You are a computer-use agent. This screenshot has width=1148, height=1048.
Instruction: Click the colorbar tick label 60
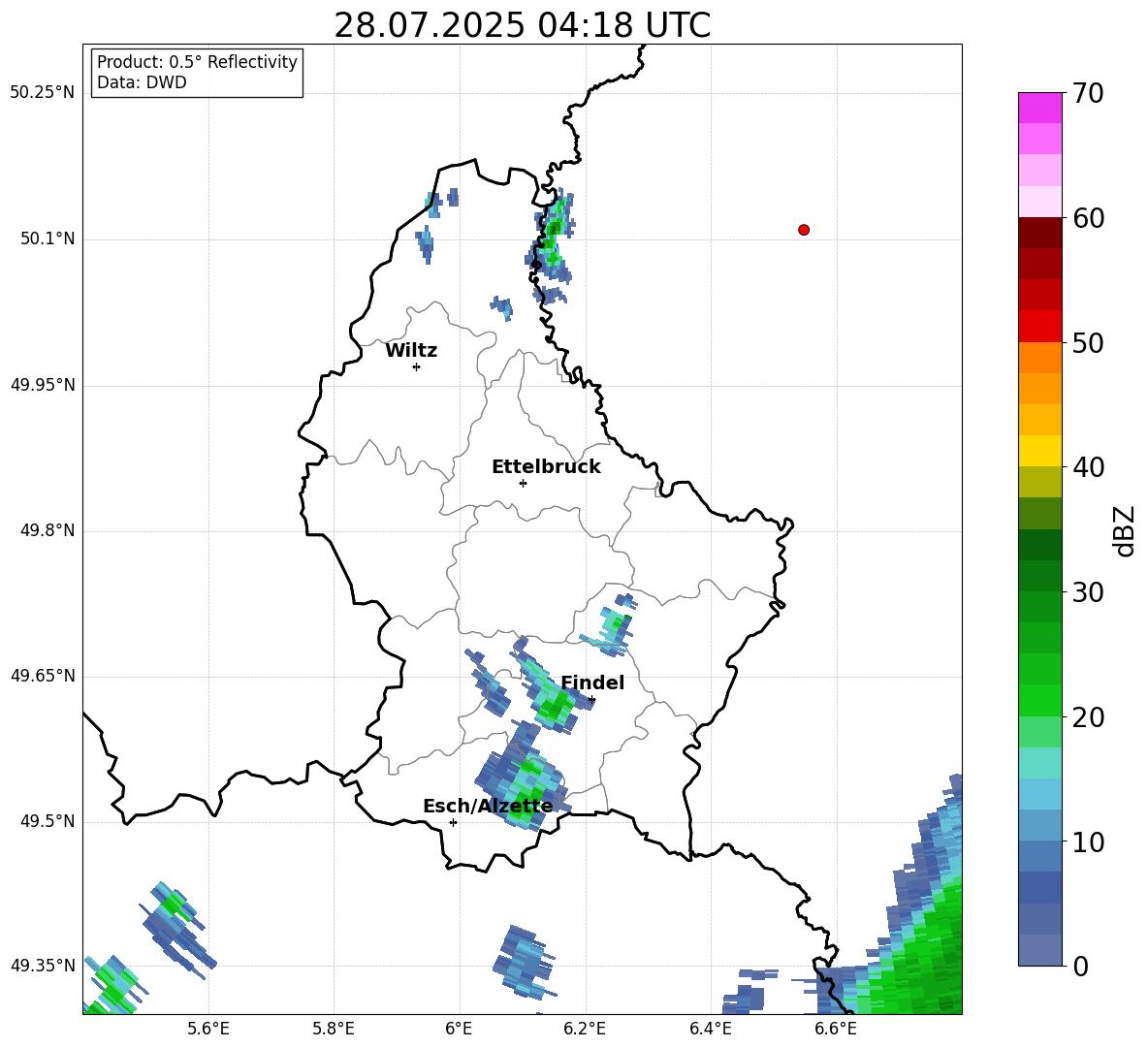pyautogui.click(x=1089, y=218)
